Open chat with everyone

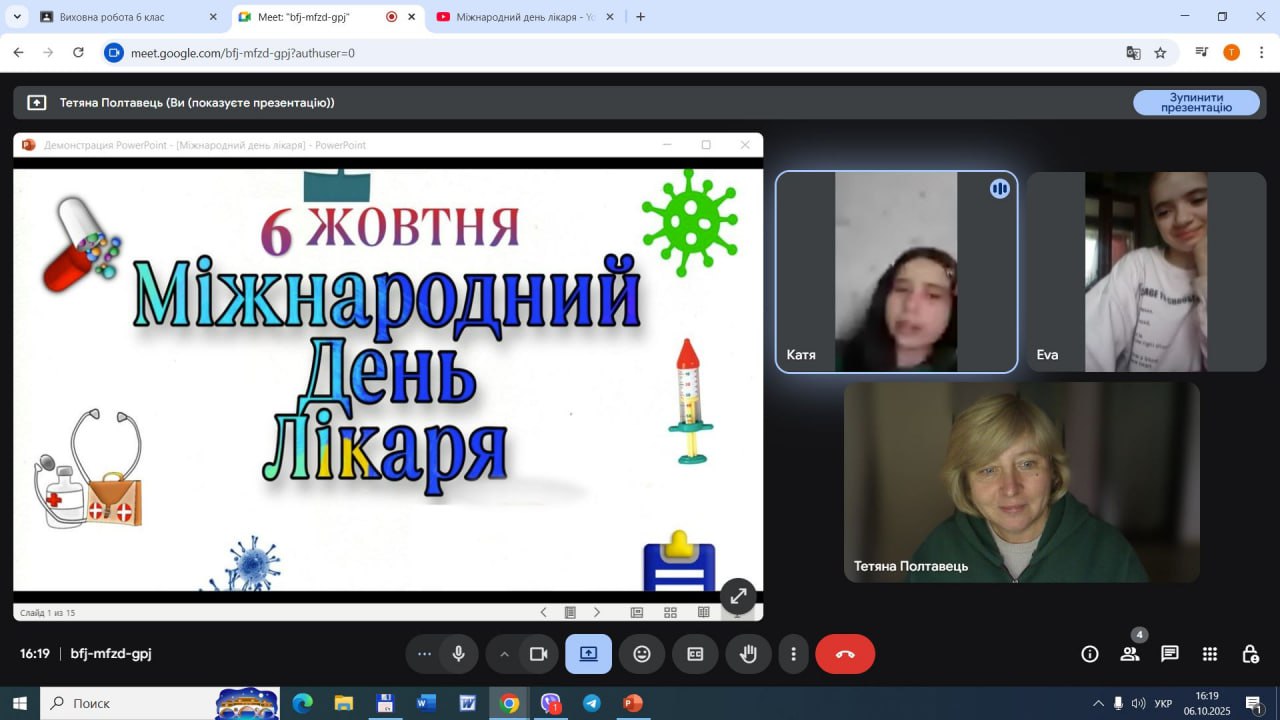(x=1170, y=654)
